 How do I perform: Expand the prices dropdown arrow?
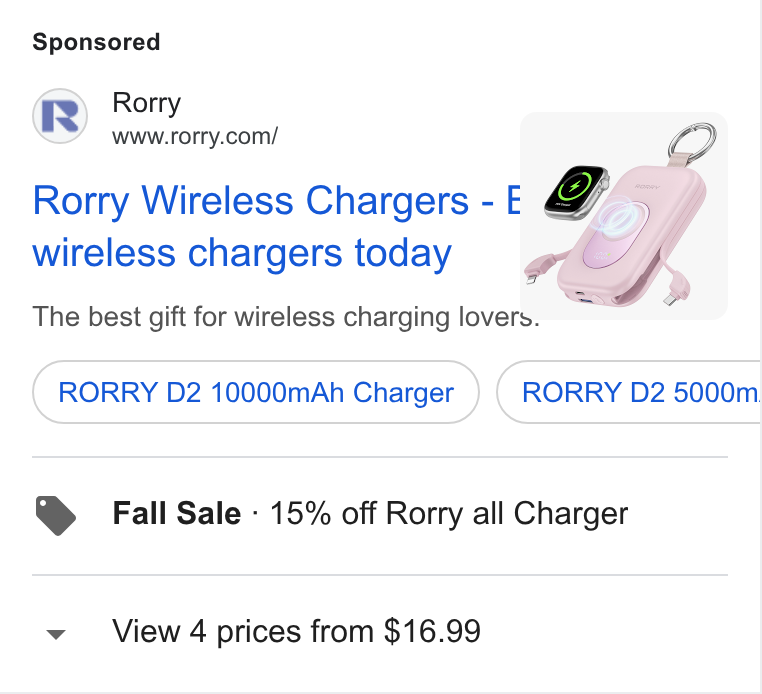point(56,634)
